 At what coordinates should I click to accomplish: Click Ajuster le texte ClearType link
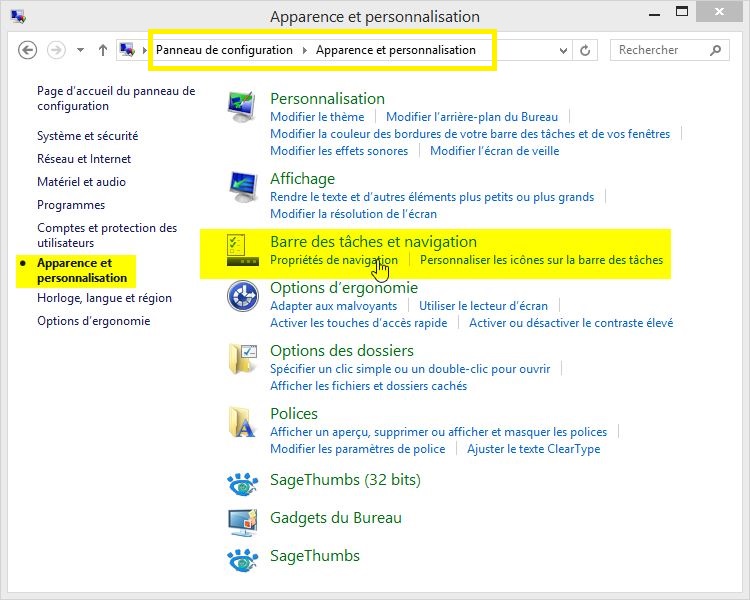533,449
